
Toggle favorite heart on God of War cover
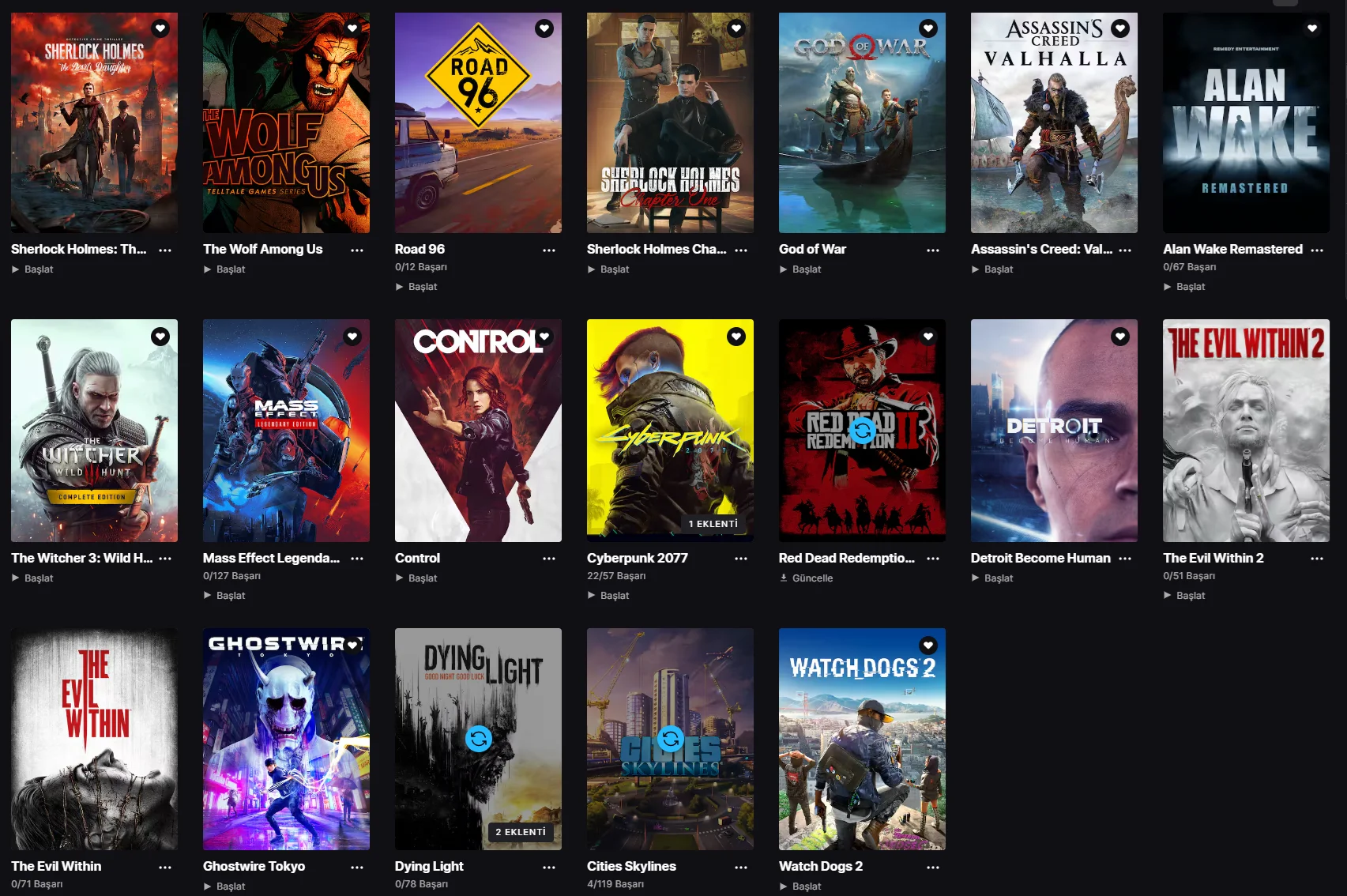(928, 28)
